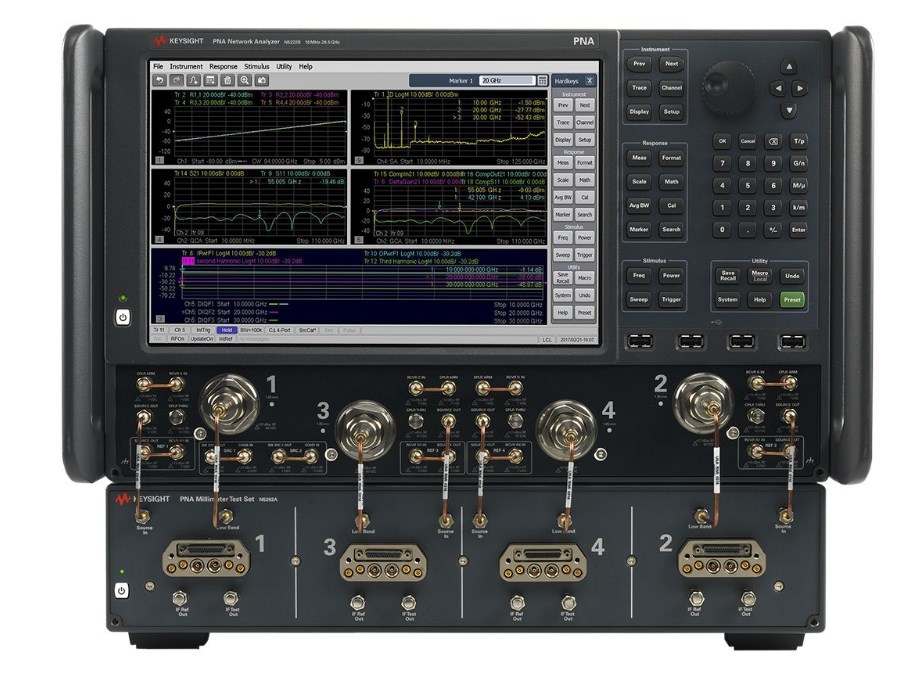This screenshot has height=693, width=924.
Task: Click the redo arrow icon in the on-screen toolbar
Action: pyautogui.click(x=176, y=80)
